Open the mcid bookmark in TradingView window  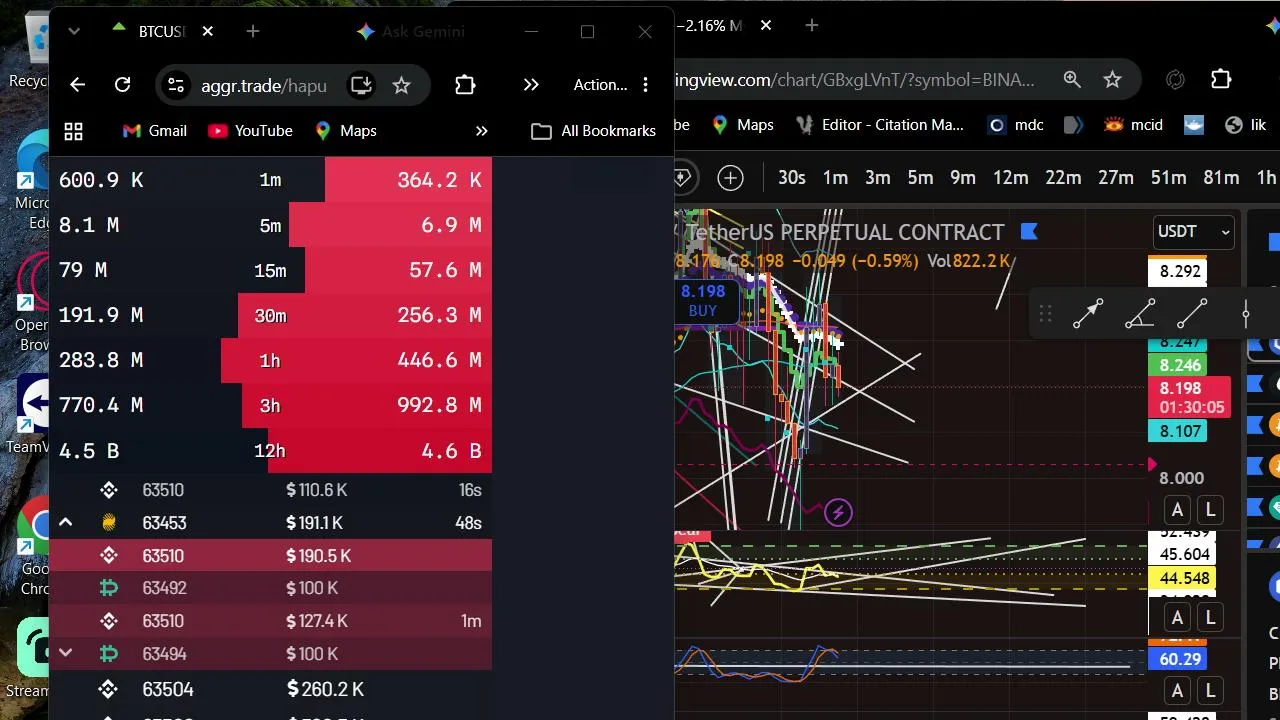[1133, 125]
